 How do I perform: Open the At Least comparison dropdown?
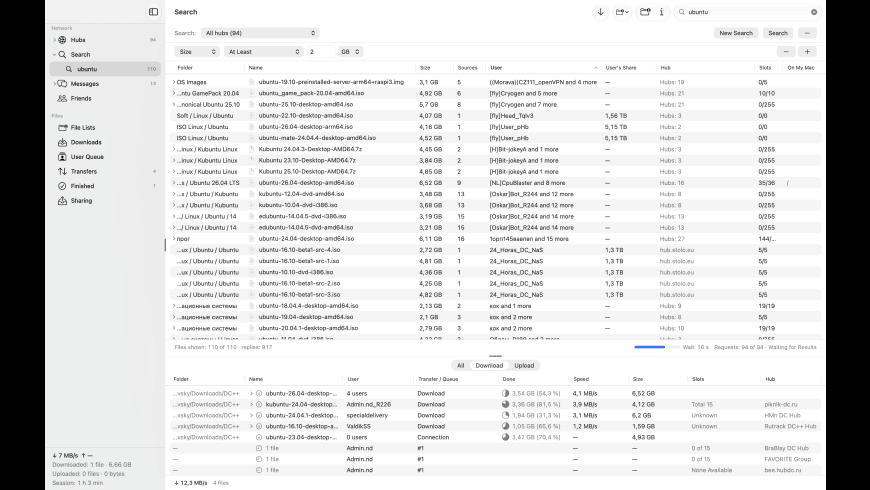[x=264, y=52]
